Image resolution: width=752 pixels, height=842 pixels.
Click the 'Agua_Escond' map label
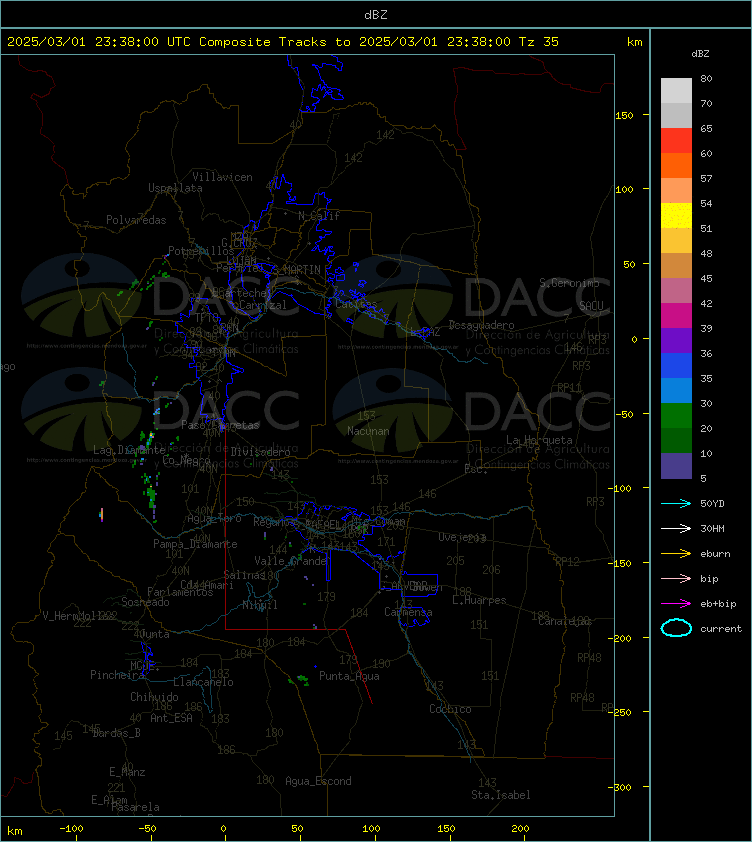318,781
